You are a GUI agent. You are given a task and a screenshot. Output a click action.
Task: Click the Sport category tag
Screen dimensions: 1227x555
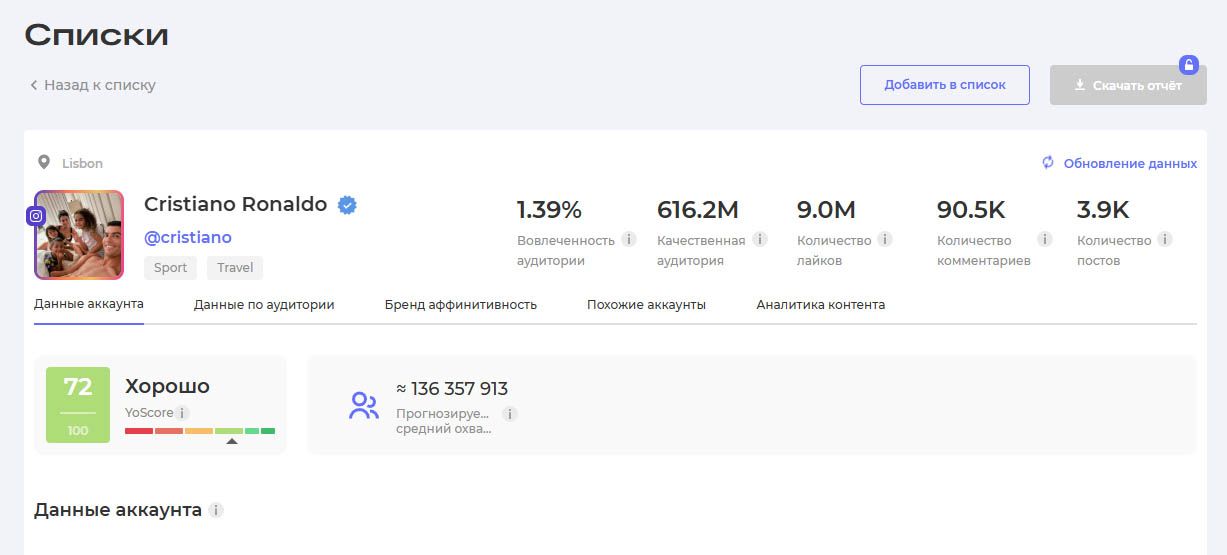pos(170,267)
